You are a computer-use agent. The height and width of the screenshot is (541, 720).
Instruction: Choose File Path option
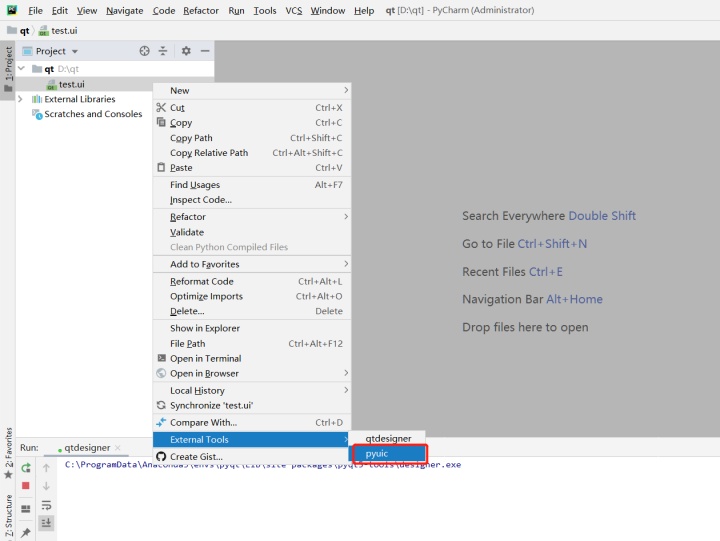(x=252, y=343)
